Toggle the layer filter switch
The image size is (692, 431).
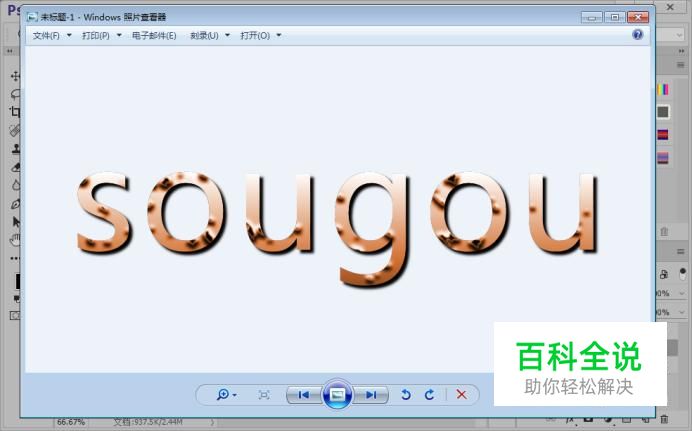tap(683, 274)
